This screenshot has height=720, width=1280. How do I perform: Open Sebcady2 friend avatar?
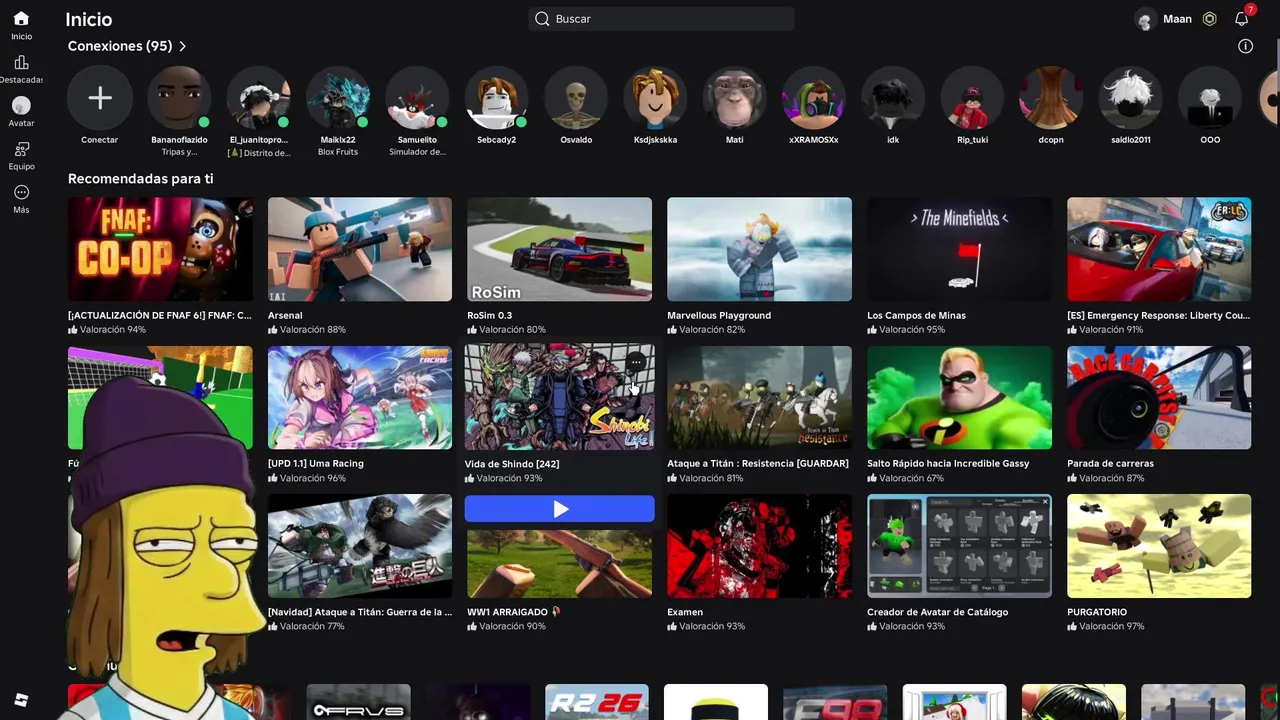497,98
